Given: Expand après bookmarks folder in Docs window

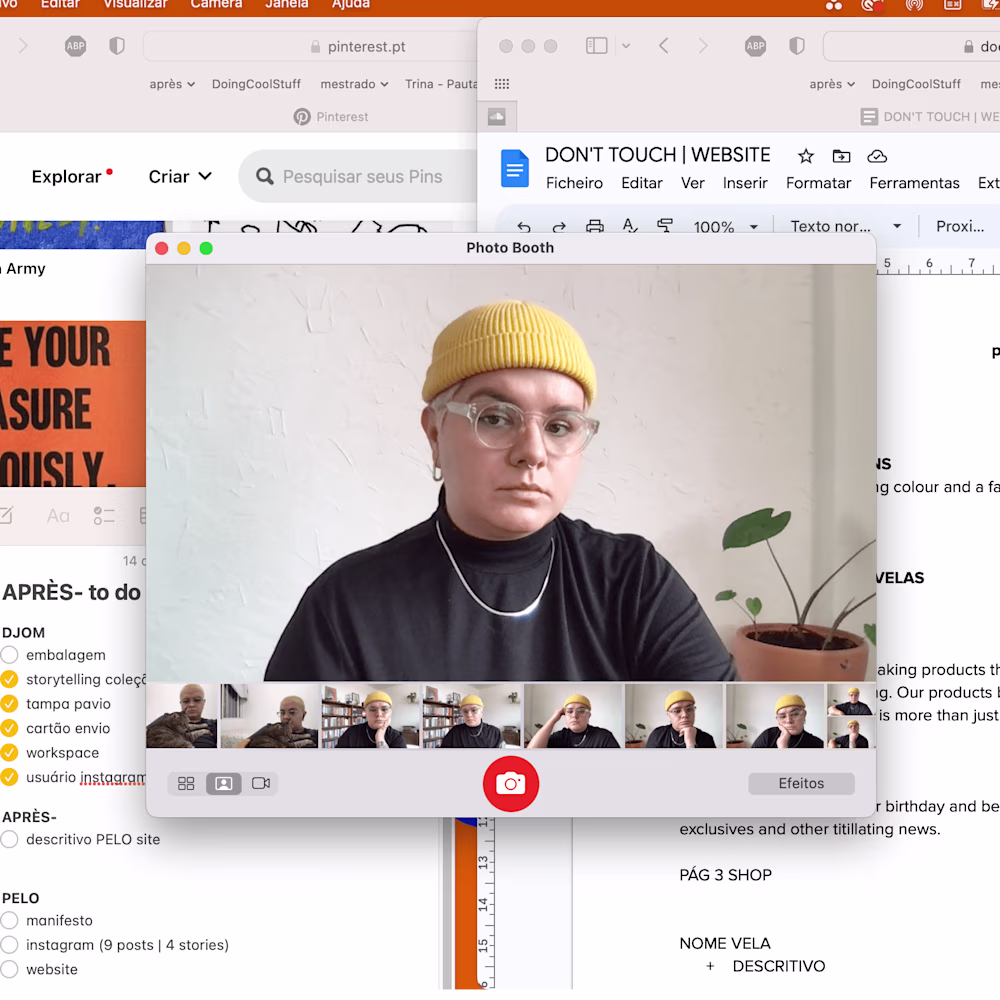Looking at the screenshot, I should pos(832,84).
